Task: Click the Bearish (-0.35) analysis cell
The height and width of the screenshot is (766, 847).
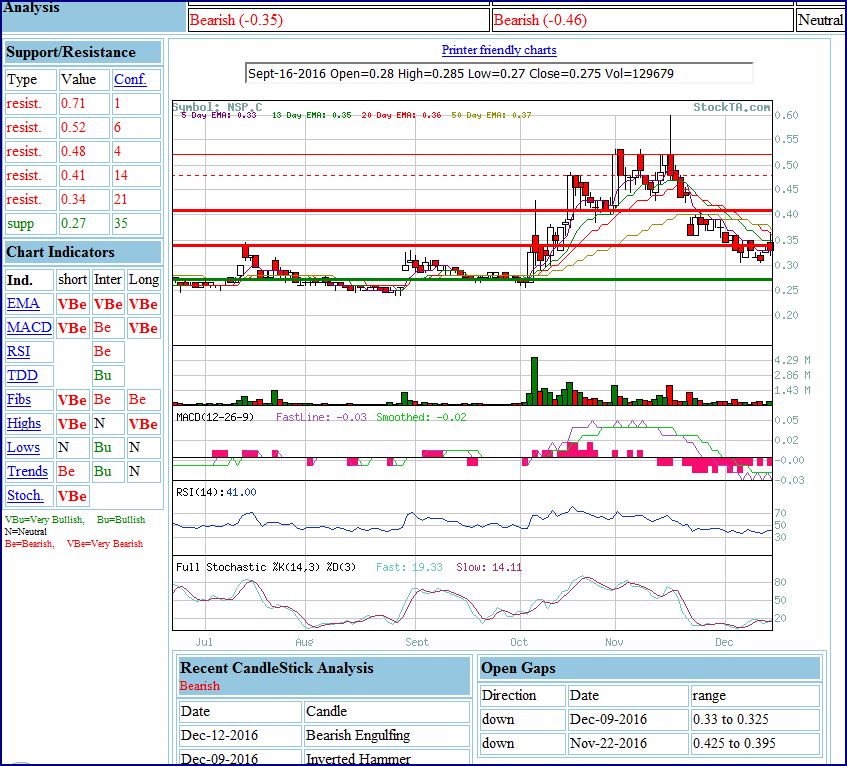Action: click(337, 20)
